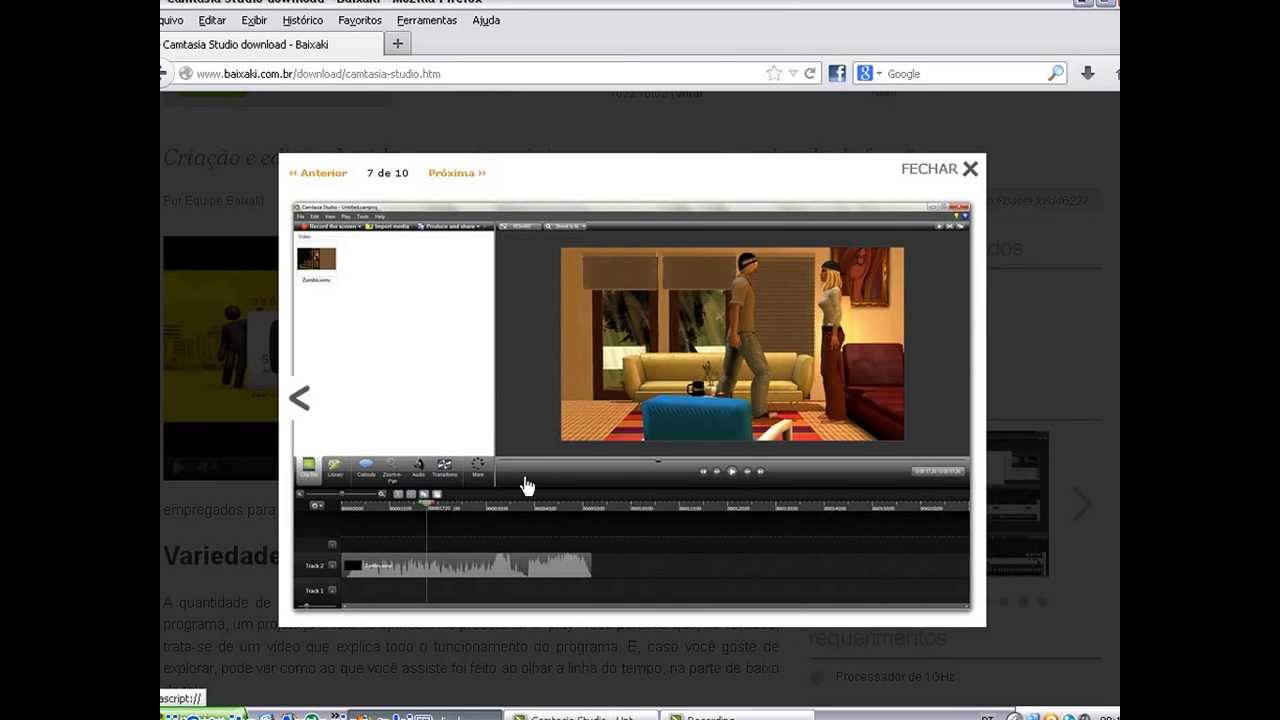Click the '7 de 10' counter text

[x=387, y=173]
